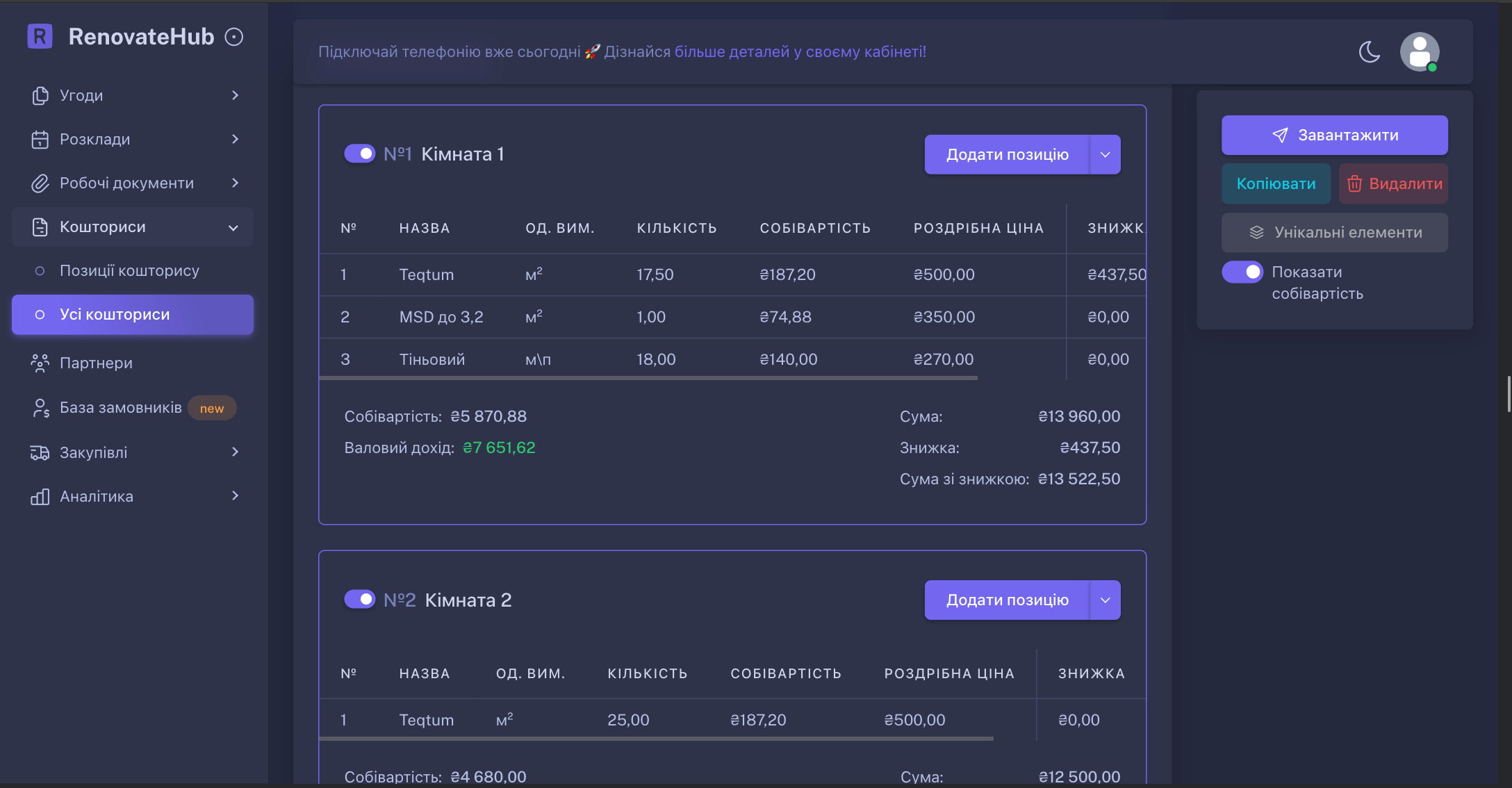Open the Угоди menu item
This screenshot has width=1512, height=788.
click(x=133, y=95)
